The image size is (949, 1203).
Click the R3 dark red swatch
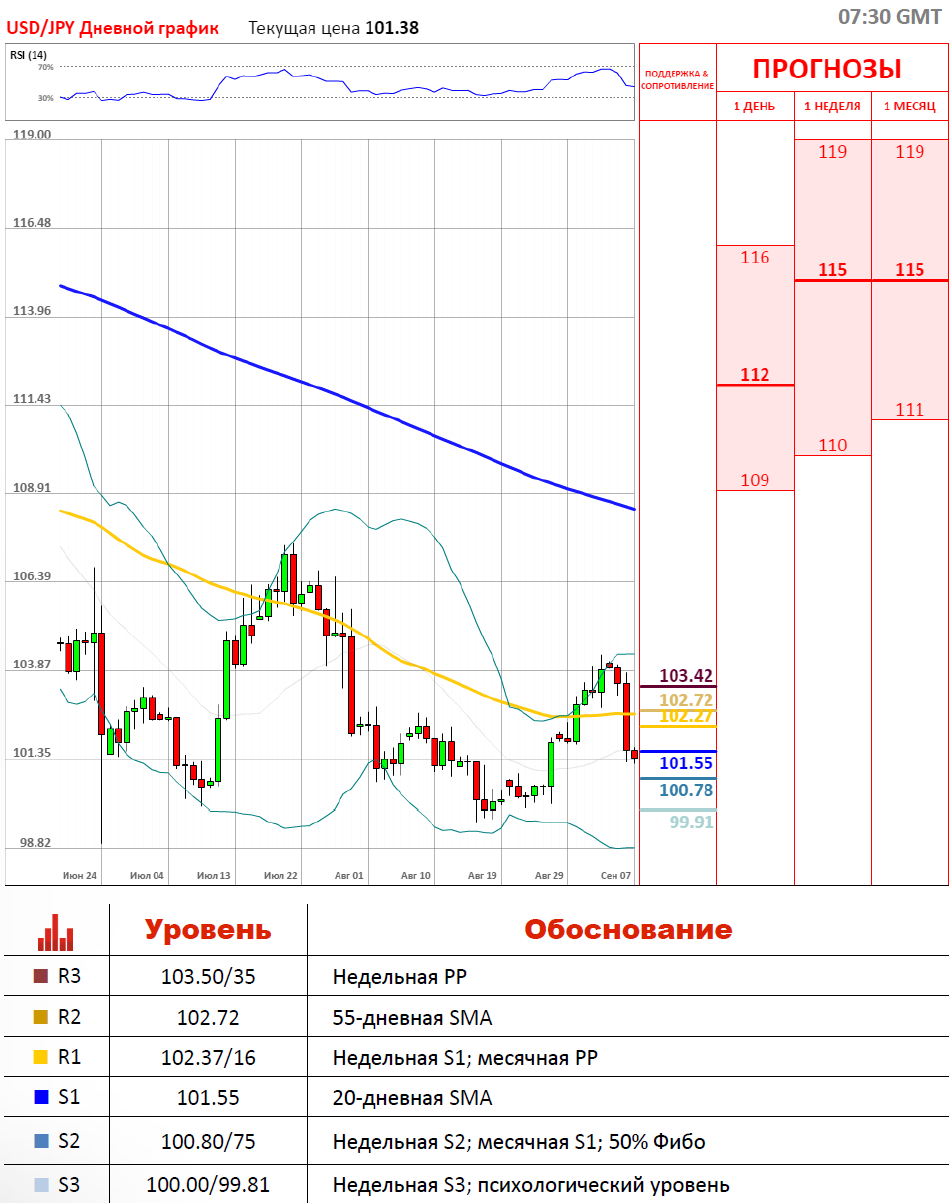41,976
